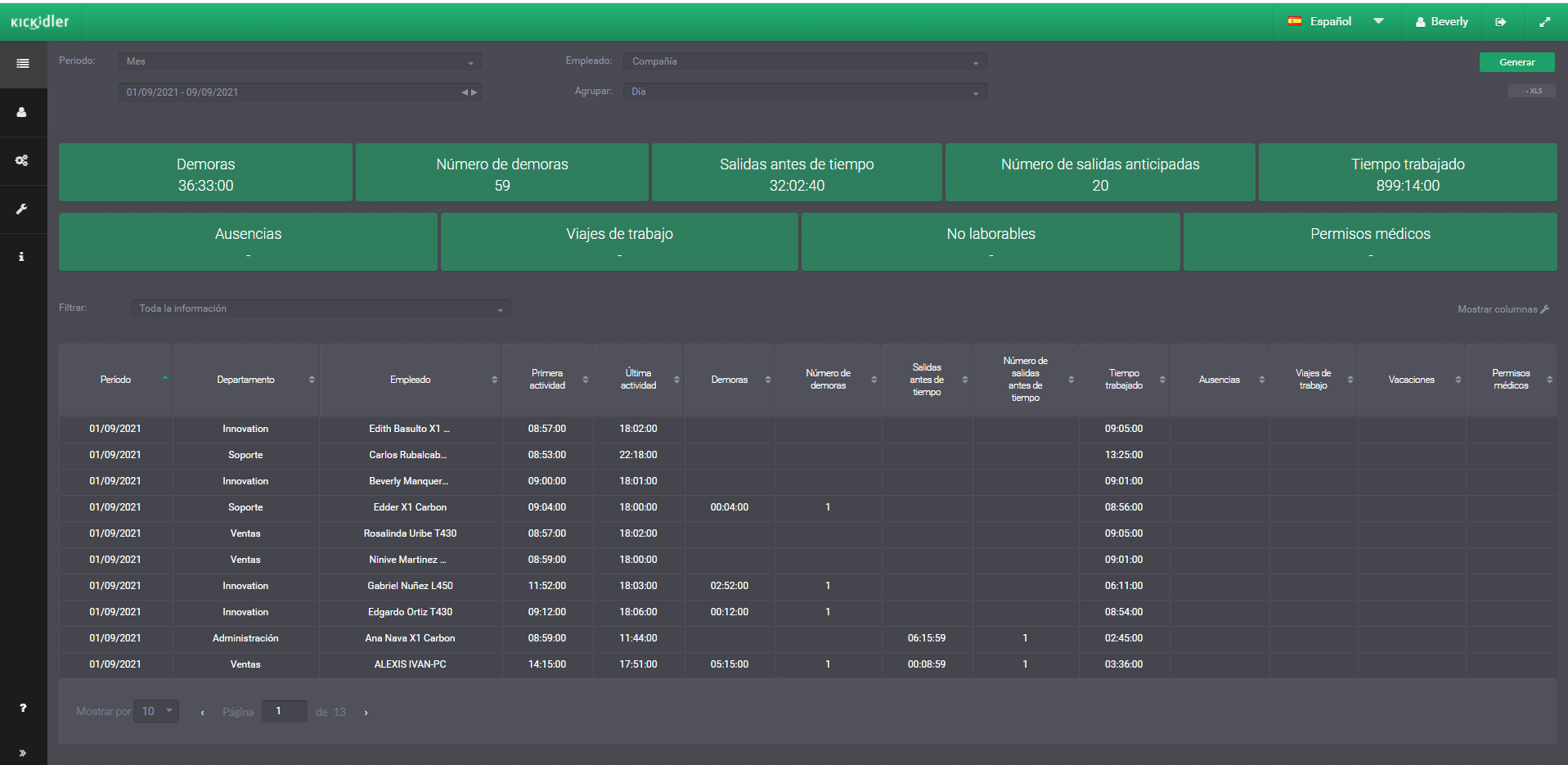
Task: Select Edgardo Ortiz T430 employee cell
Action: tap(410, 612)
